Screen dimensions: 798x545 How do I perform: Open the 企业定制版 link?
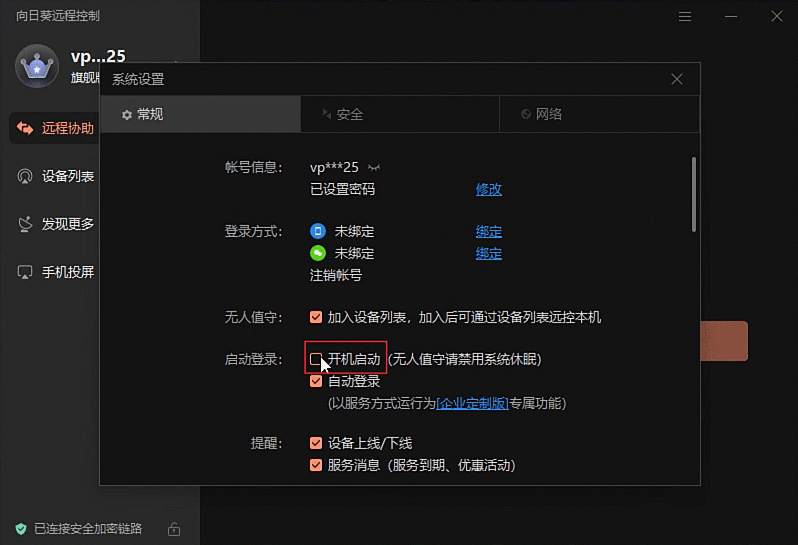[x=473, y=403]
